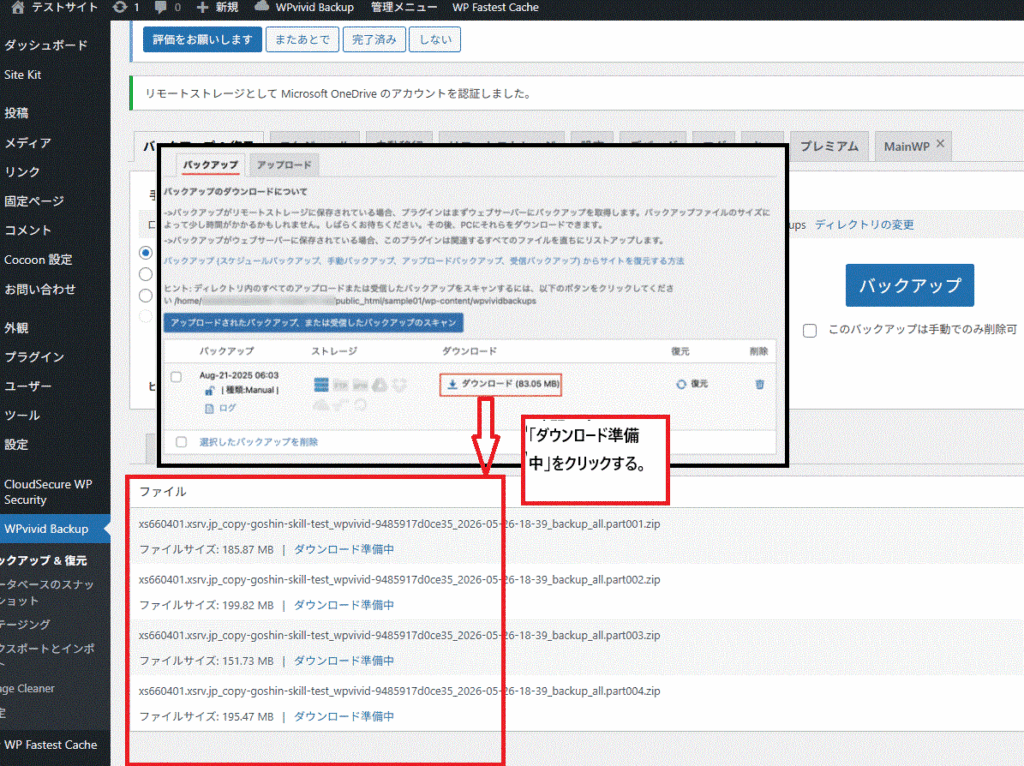The width and height of the screenshot is (1024, 766).
Task: Click the lock icon under Aug-21-2025 backup
Action: [210, 391]
